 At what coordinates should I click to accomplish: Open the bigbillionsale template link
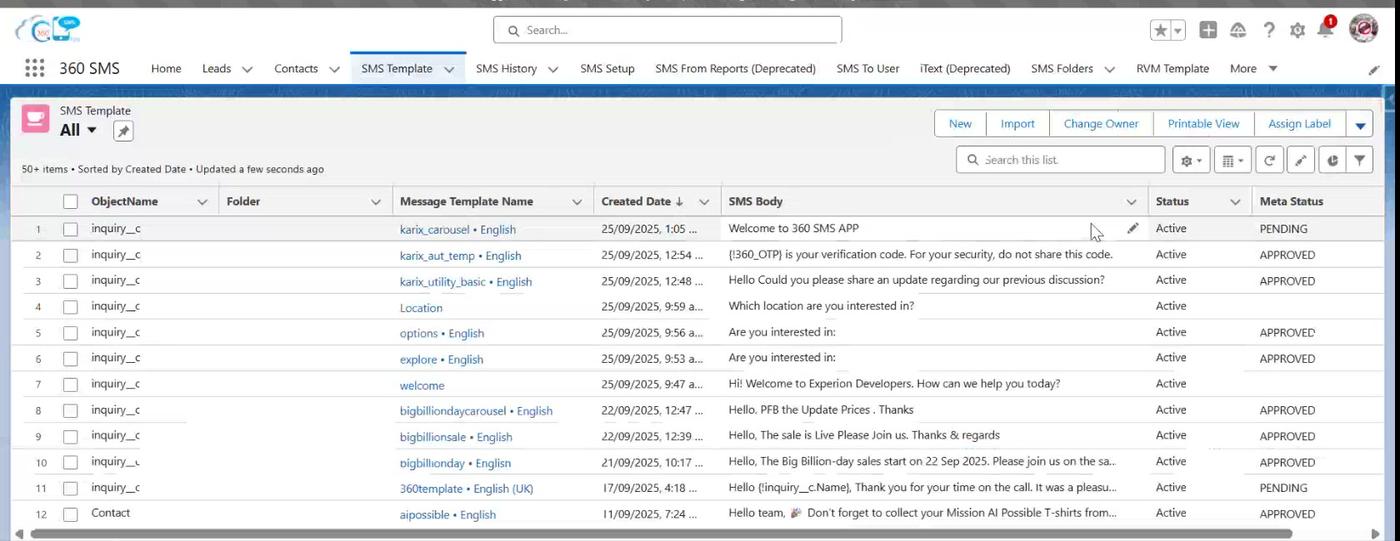(456, 437)
